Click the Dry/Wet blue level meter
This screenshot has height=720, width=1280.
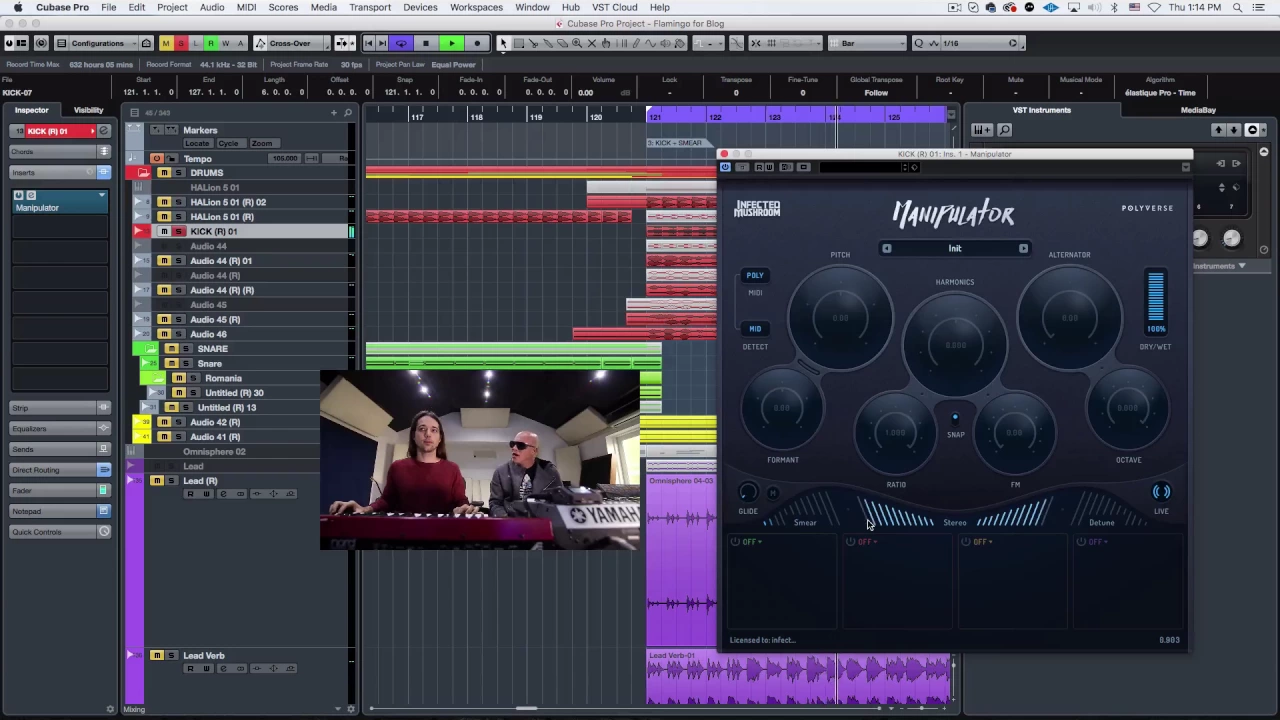[1155, 297]
